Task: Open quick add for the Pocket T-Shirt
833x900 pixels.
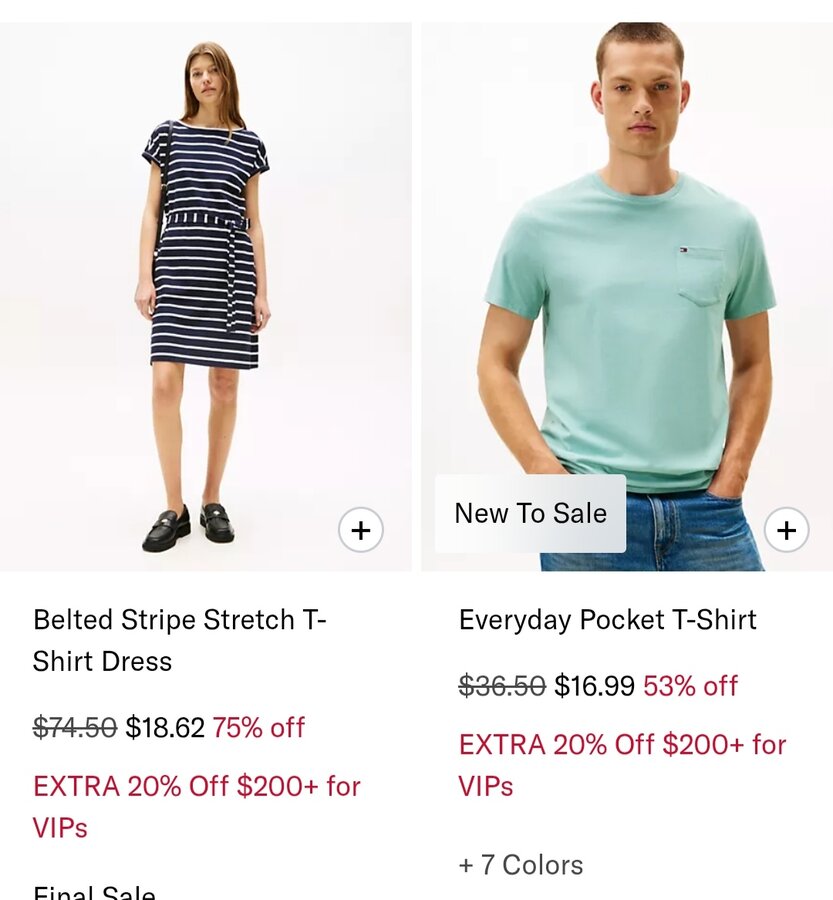Action: [786, 530]
